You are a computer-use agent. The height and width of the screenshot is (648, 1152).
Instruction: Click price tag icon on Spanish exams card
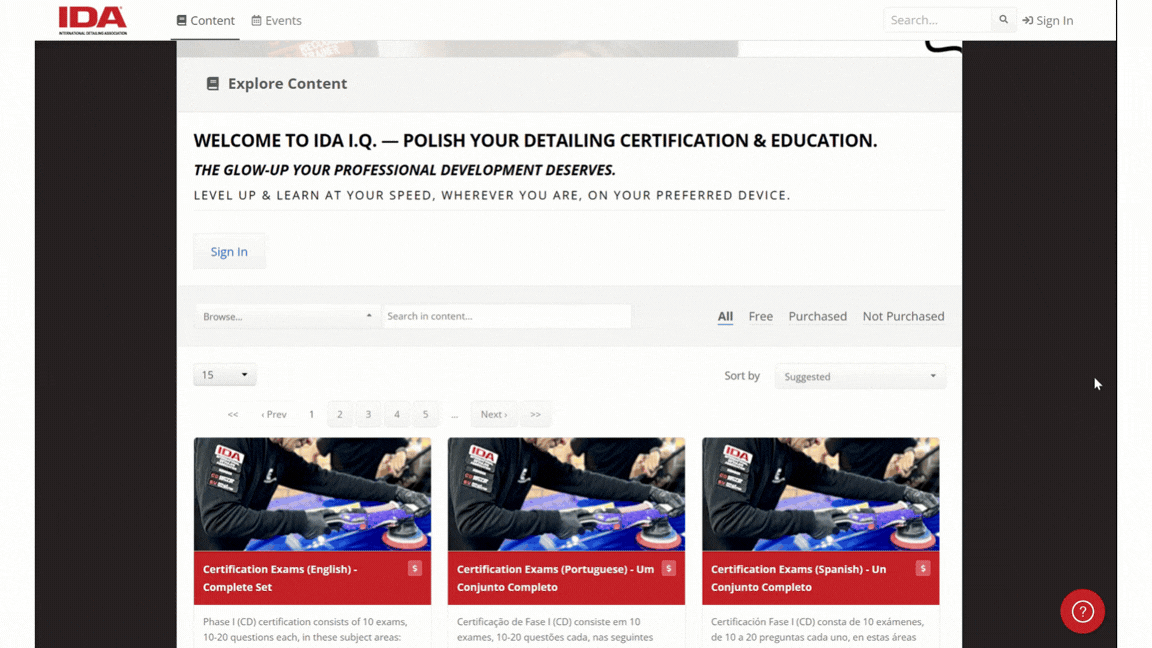922,568
